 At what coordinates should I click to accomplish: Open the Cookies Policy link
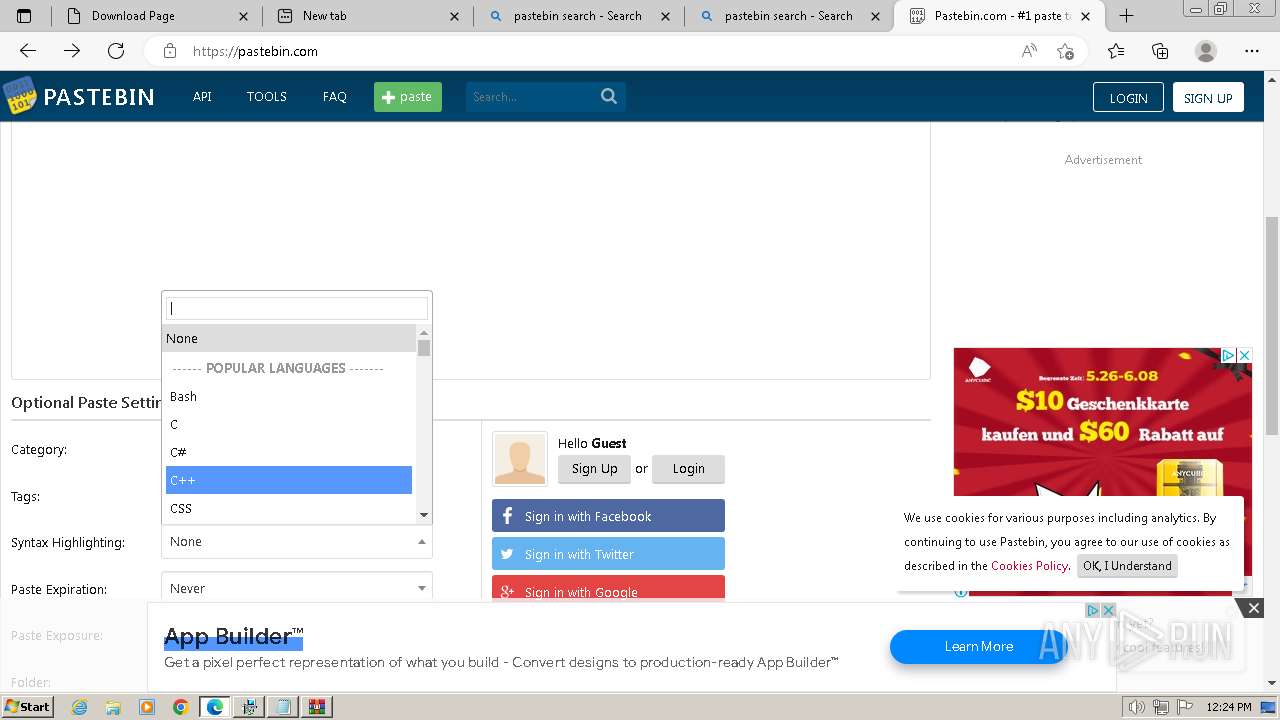tap(1029, 566)
